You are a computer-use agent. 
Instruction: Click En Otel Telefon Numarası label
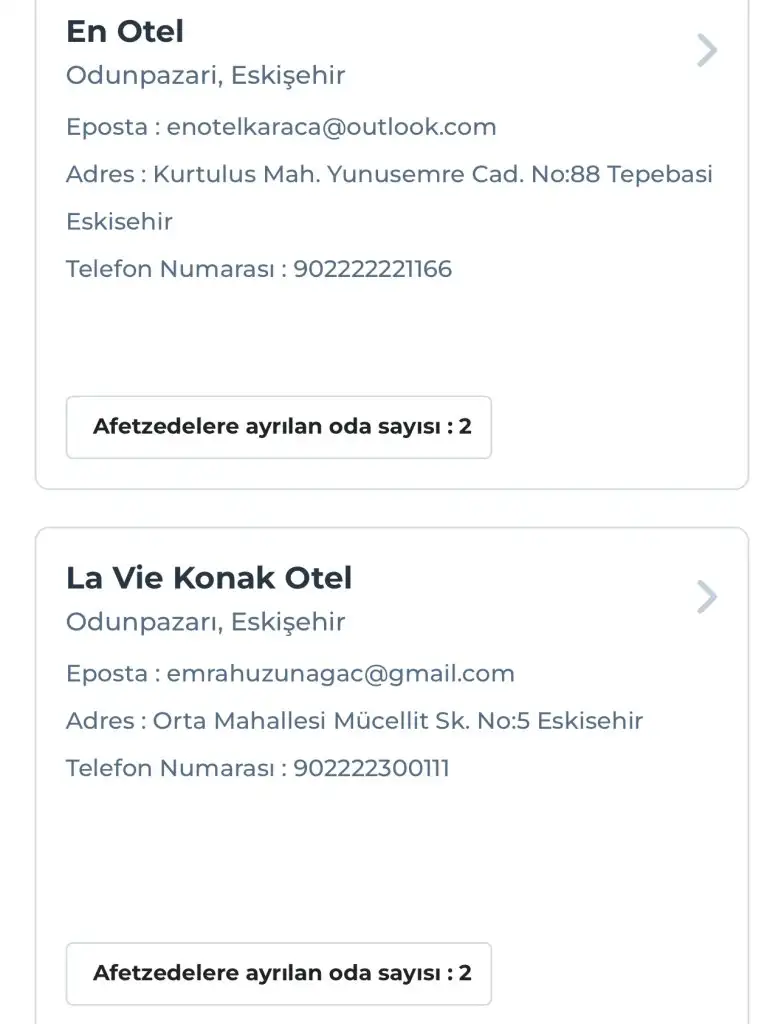[x=170, y=269]
